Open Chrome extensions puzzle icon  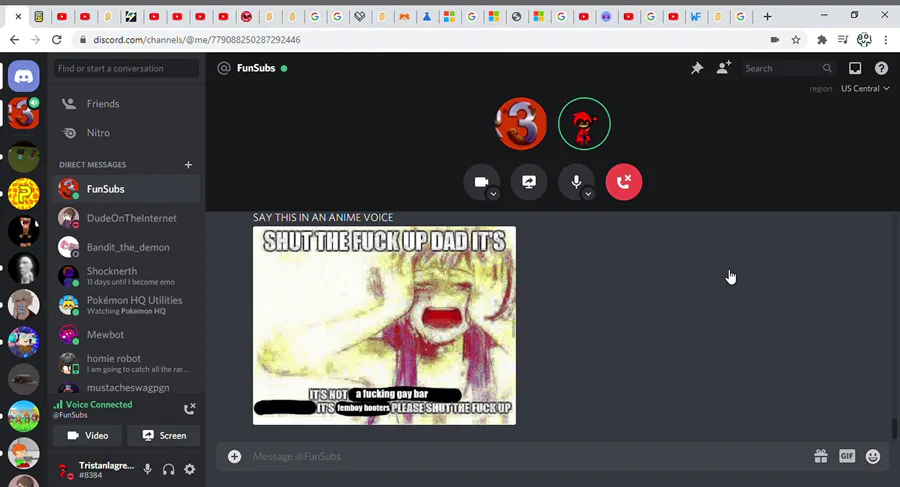click(x=822, y=40)
